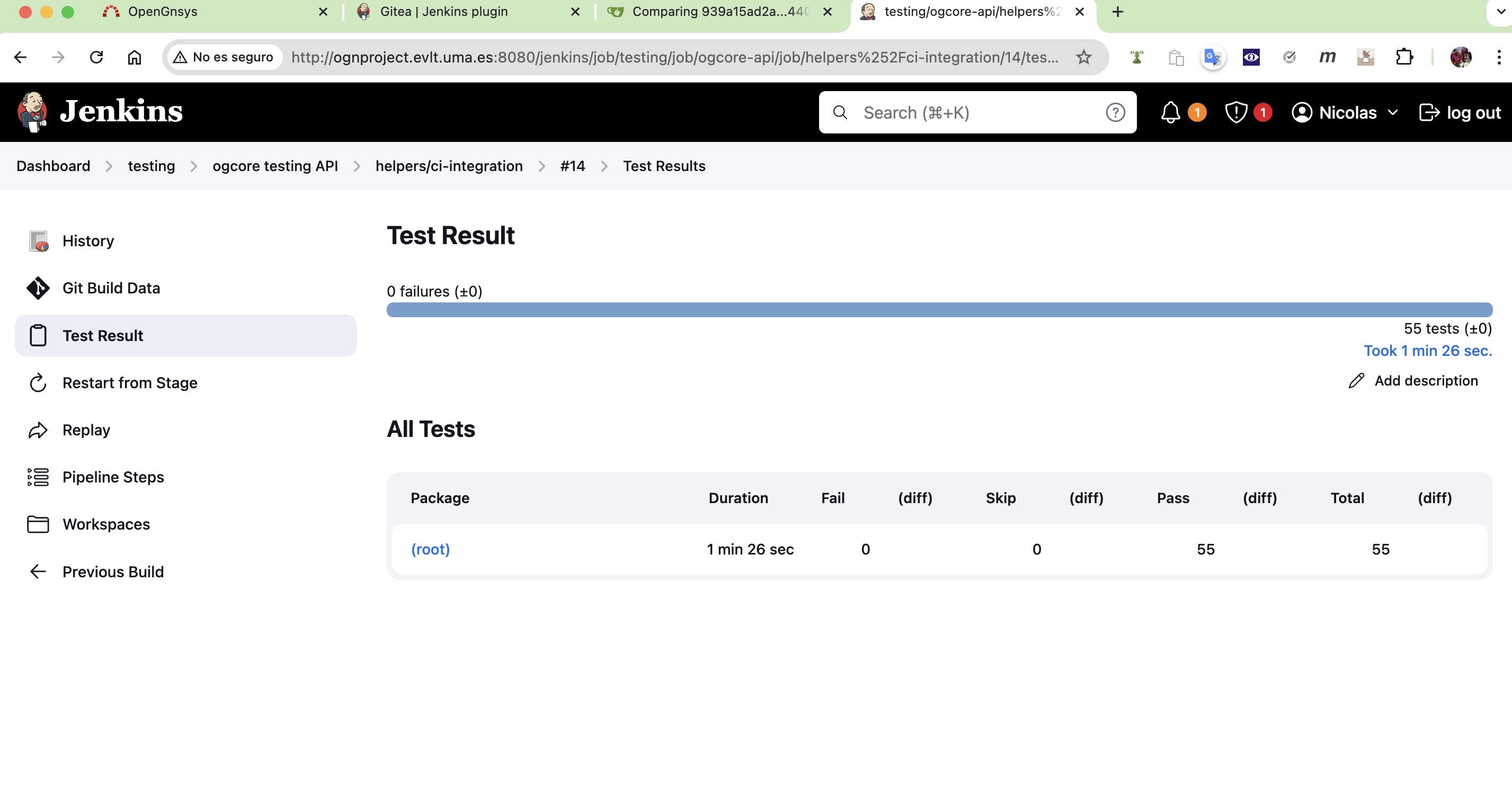The image size is (1512, 787).
Task: Open the (root) package link
Action: [x=430, y=549]
